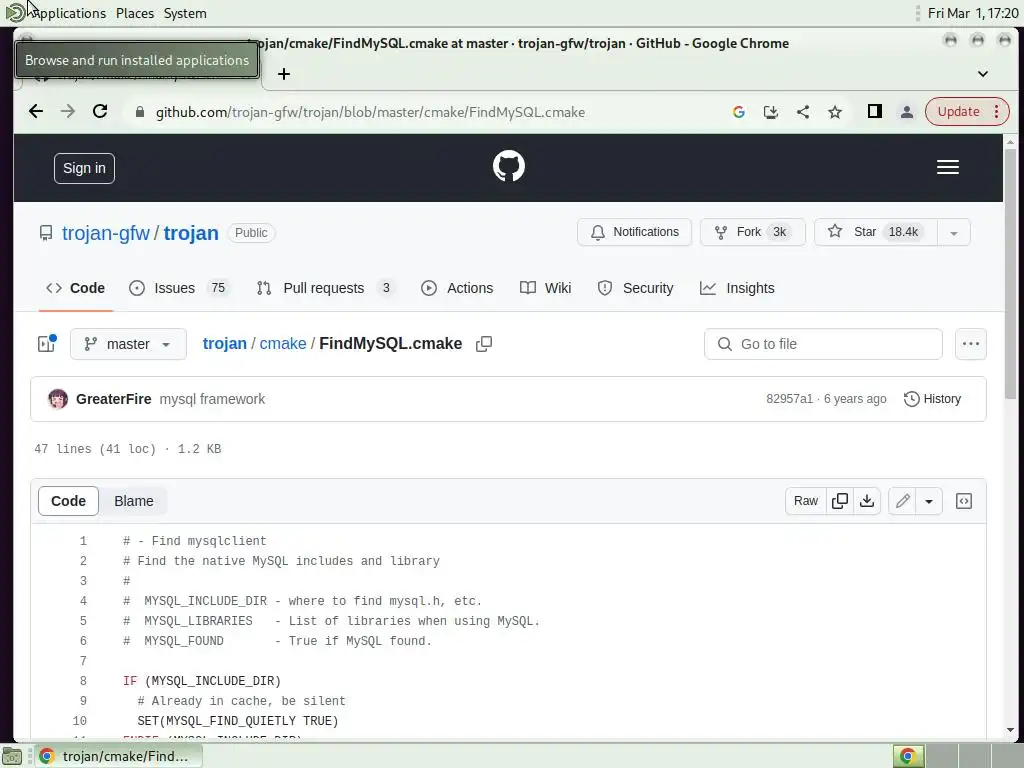Focus the Go to file search box

823,344
